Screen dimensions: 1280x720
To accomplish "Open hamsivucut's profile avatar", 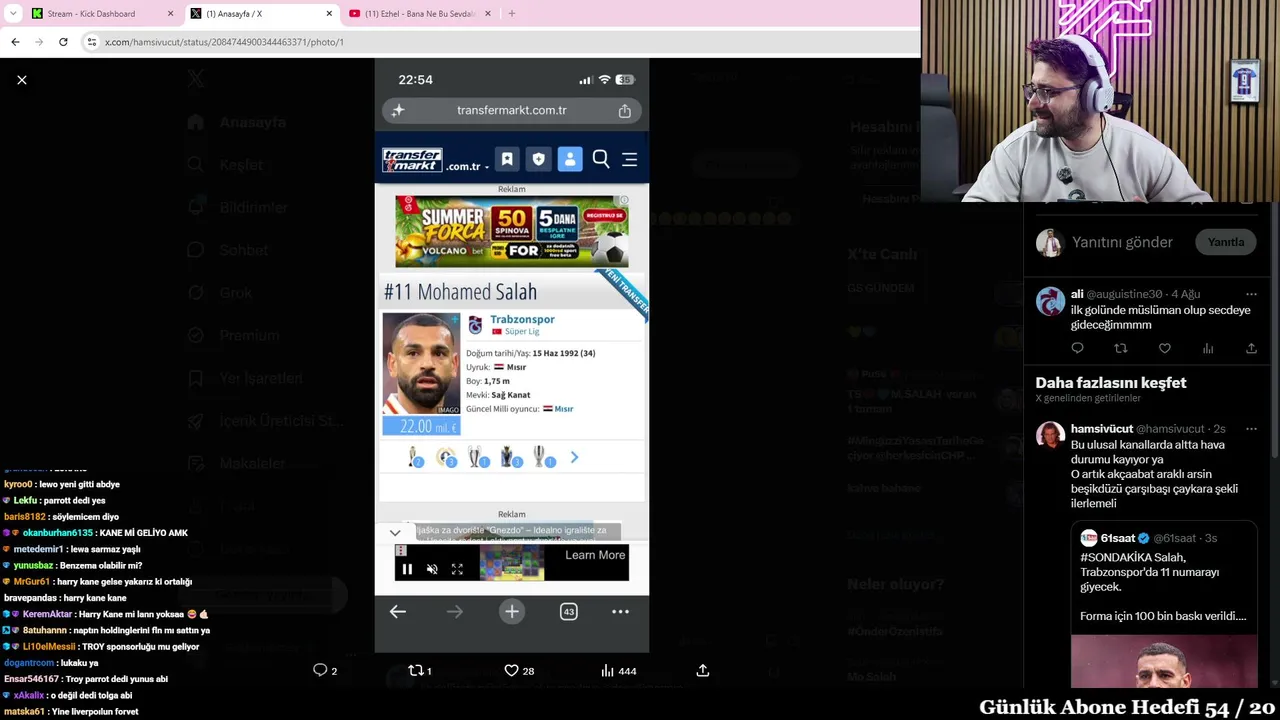I will point(1050,436).
